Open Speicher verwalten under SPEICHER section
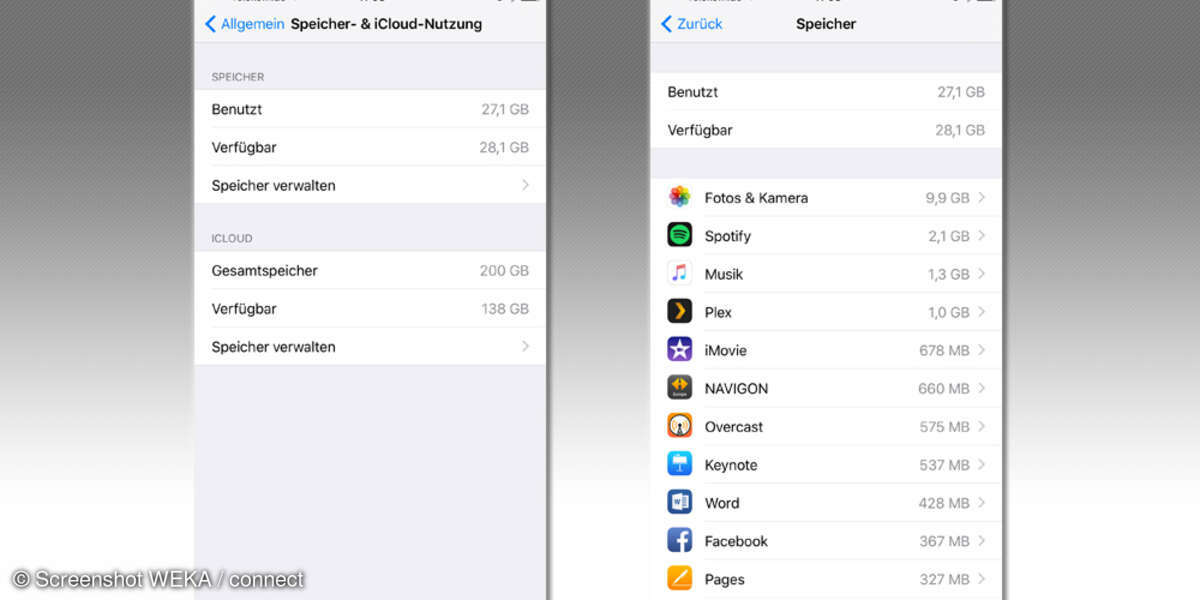This screenshot has height=600, width=1200. tap(370, 185)
